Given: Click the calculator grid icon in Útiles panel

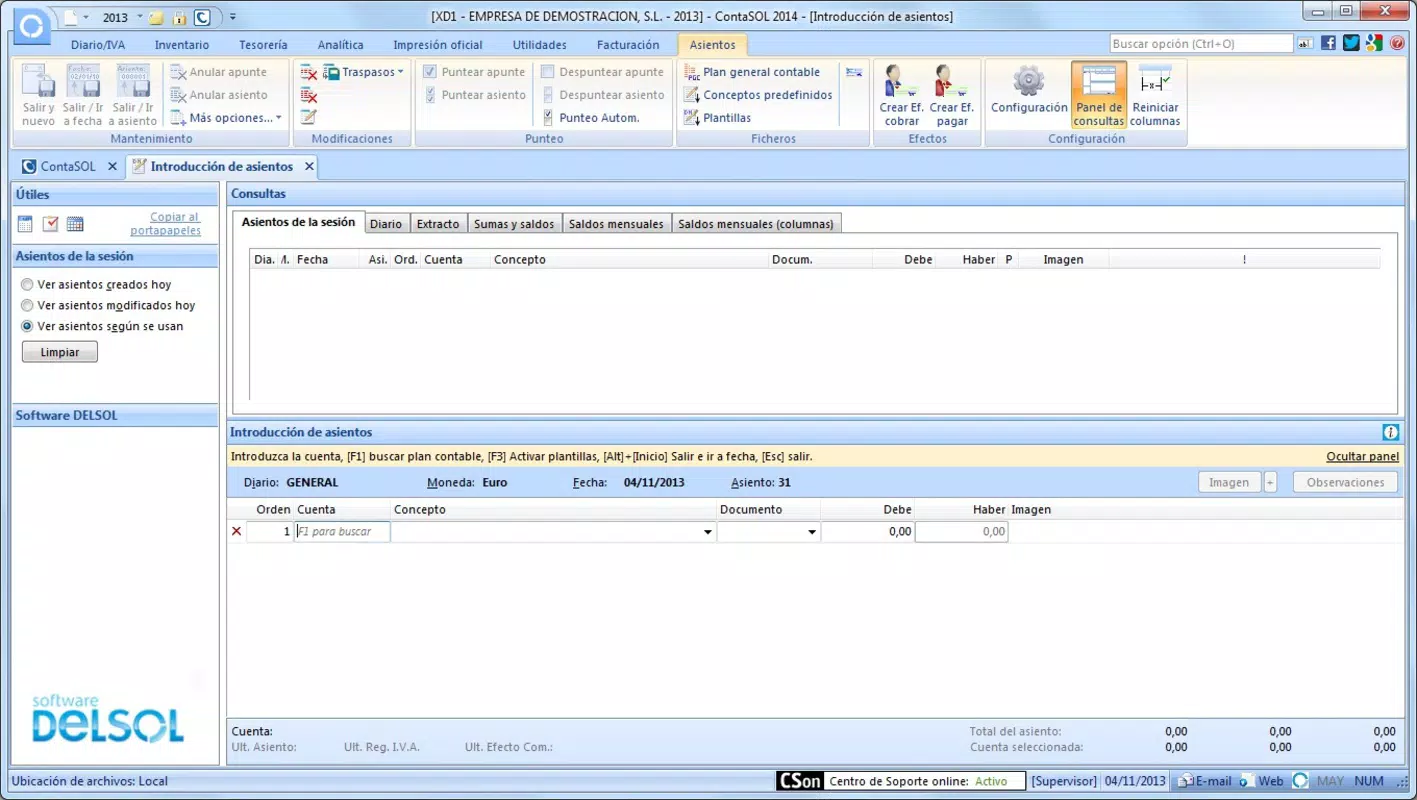Looking at the screenshot, I should pos(75,224).
